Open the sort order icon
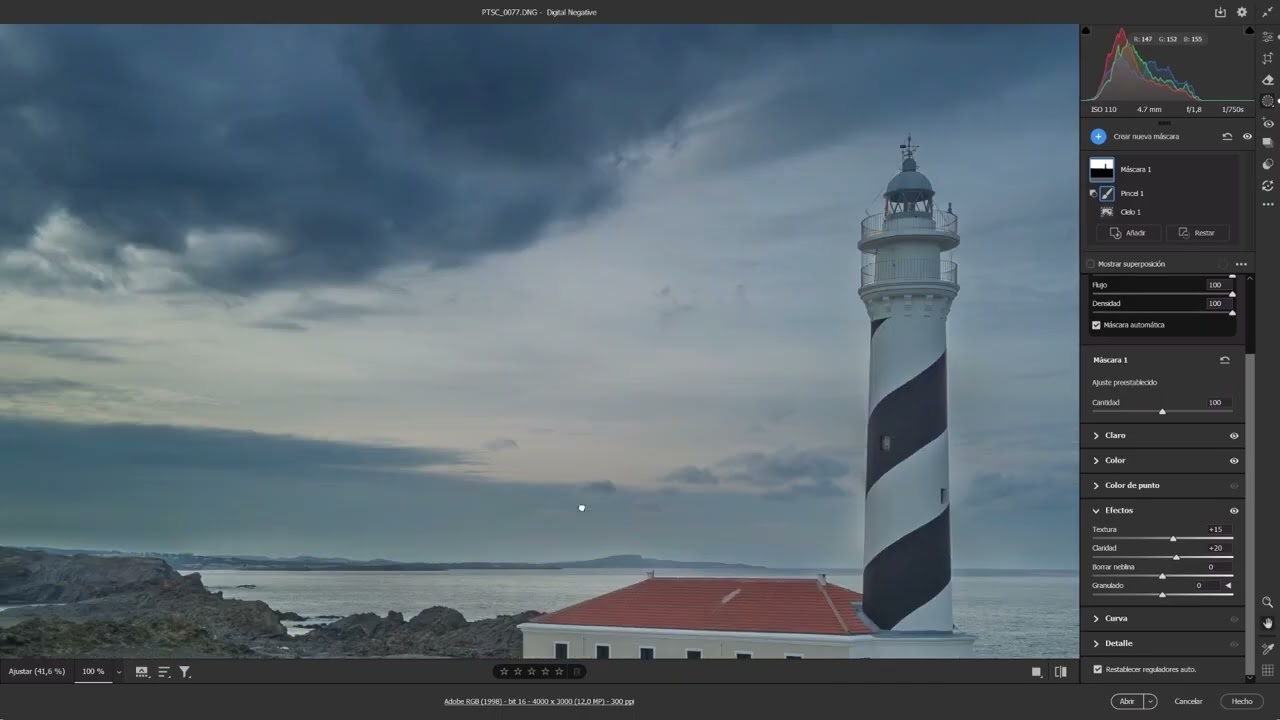Screen dimensions: 1280x720 tap(164, 672)
